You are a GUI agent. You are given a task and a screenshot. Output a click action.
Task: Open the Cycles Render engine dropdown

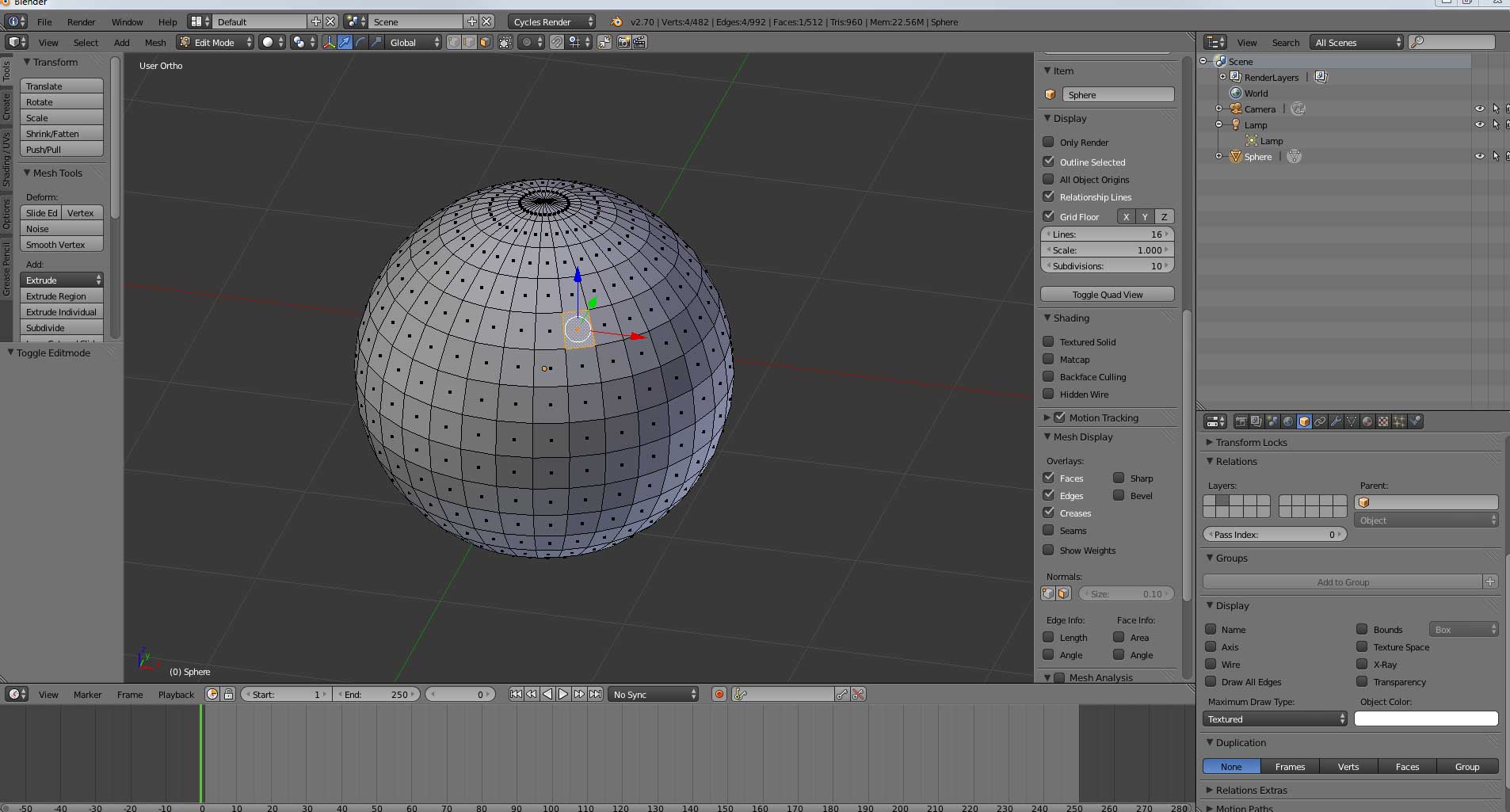(x=551, y=21)
